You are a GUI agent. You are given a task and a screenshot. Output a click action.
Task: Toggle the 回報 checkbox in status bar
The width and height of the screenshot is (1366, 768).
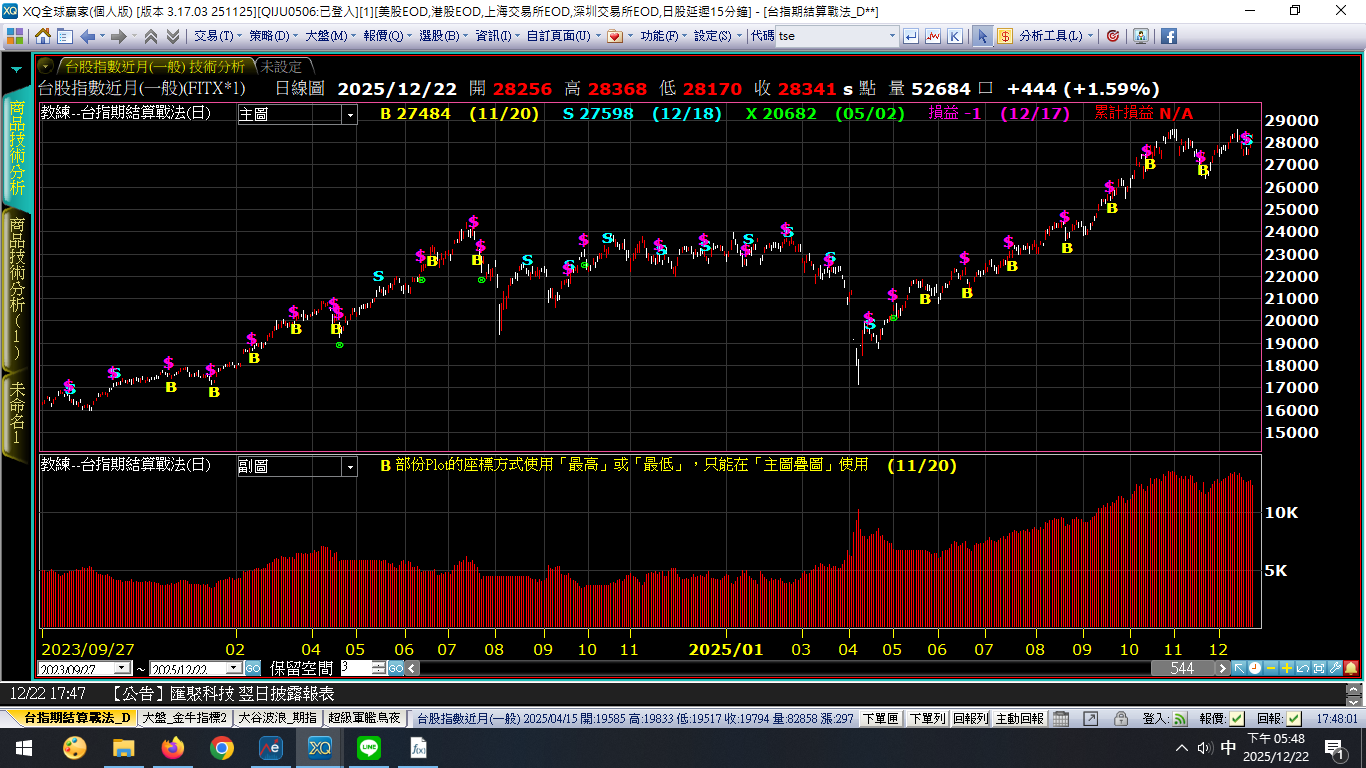coord(1294,718)
